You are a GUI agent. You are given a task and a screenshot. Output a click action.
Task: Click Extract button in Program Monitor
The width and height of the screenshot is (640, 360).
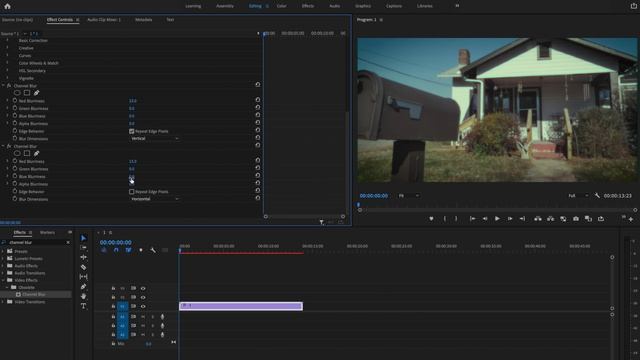[551, 219]
